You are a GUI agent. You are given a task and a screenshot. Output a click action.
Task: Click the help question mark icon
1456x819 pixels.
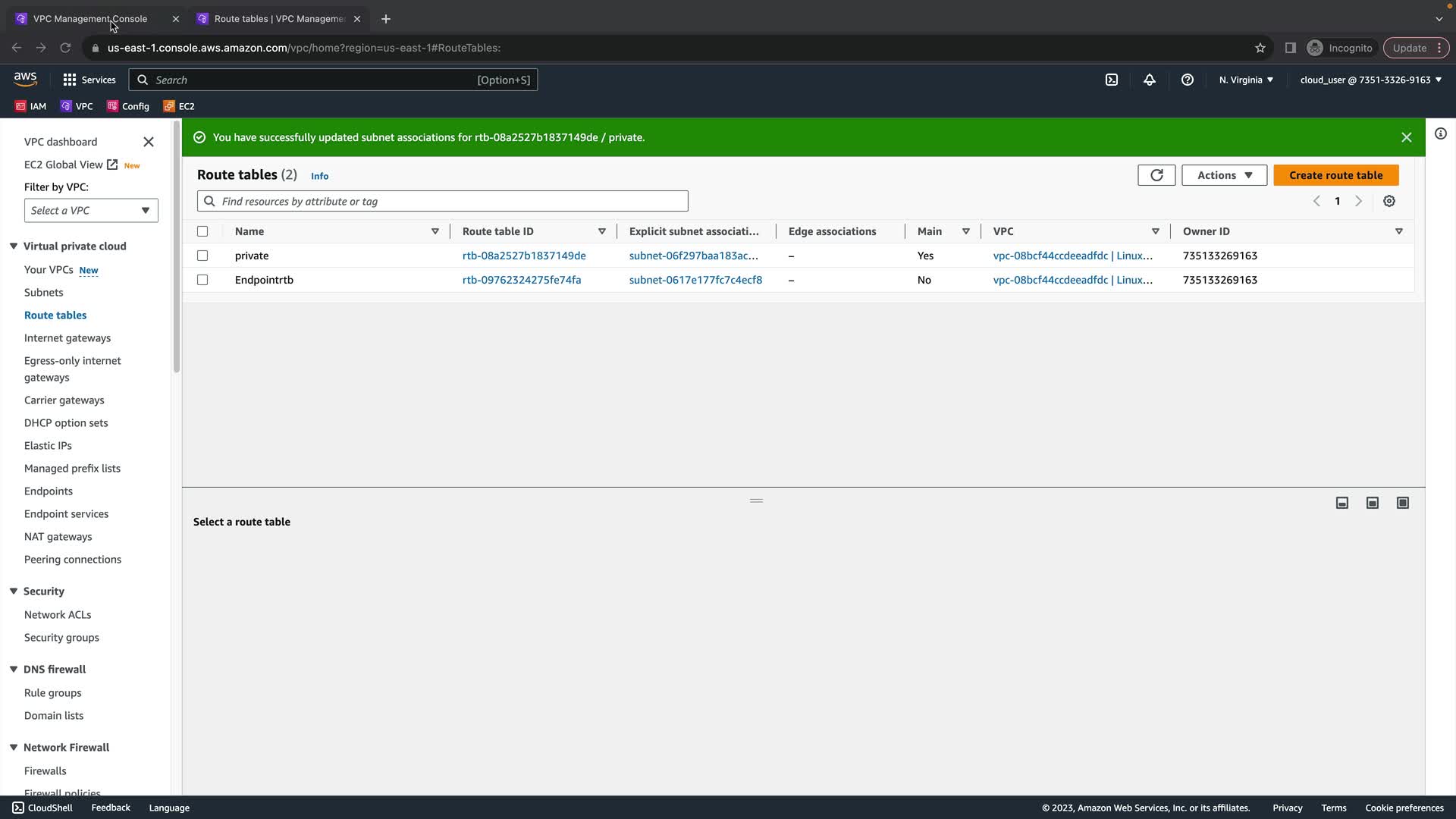1188,80
